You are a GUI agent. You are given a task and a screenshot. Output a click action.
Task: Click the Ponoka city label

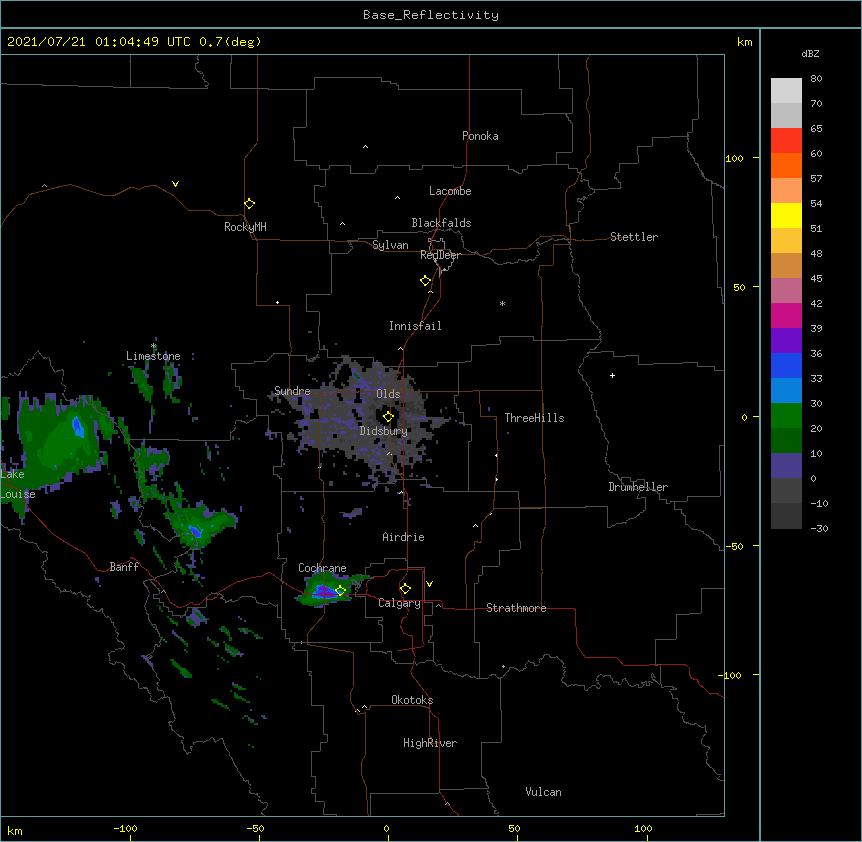(x=480, y=136)
